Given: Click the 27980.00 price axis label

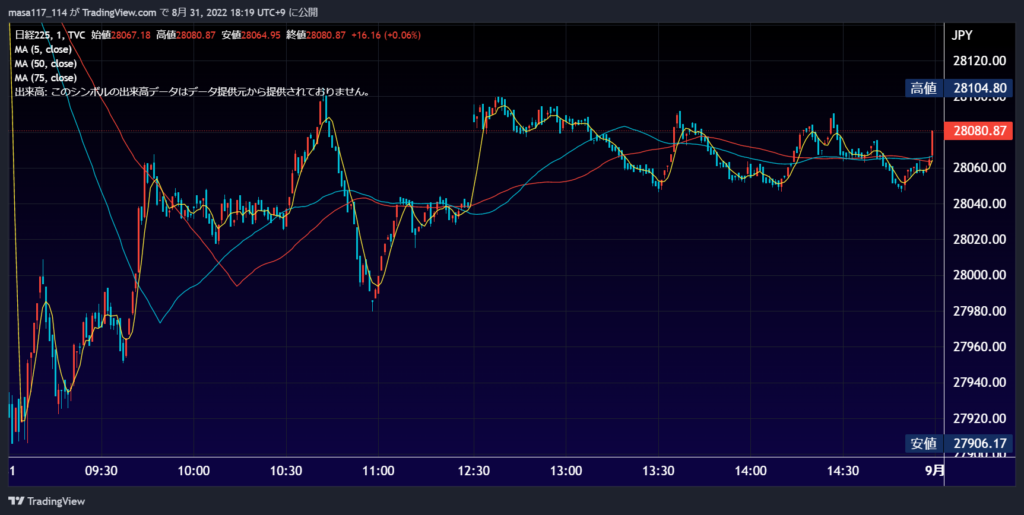Looking at the screenshot, I should click(x=979, y=311).
